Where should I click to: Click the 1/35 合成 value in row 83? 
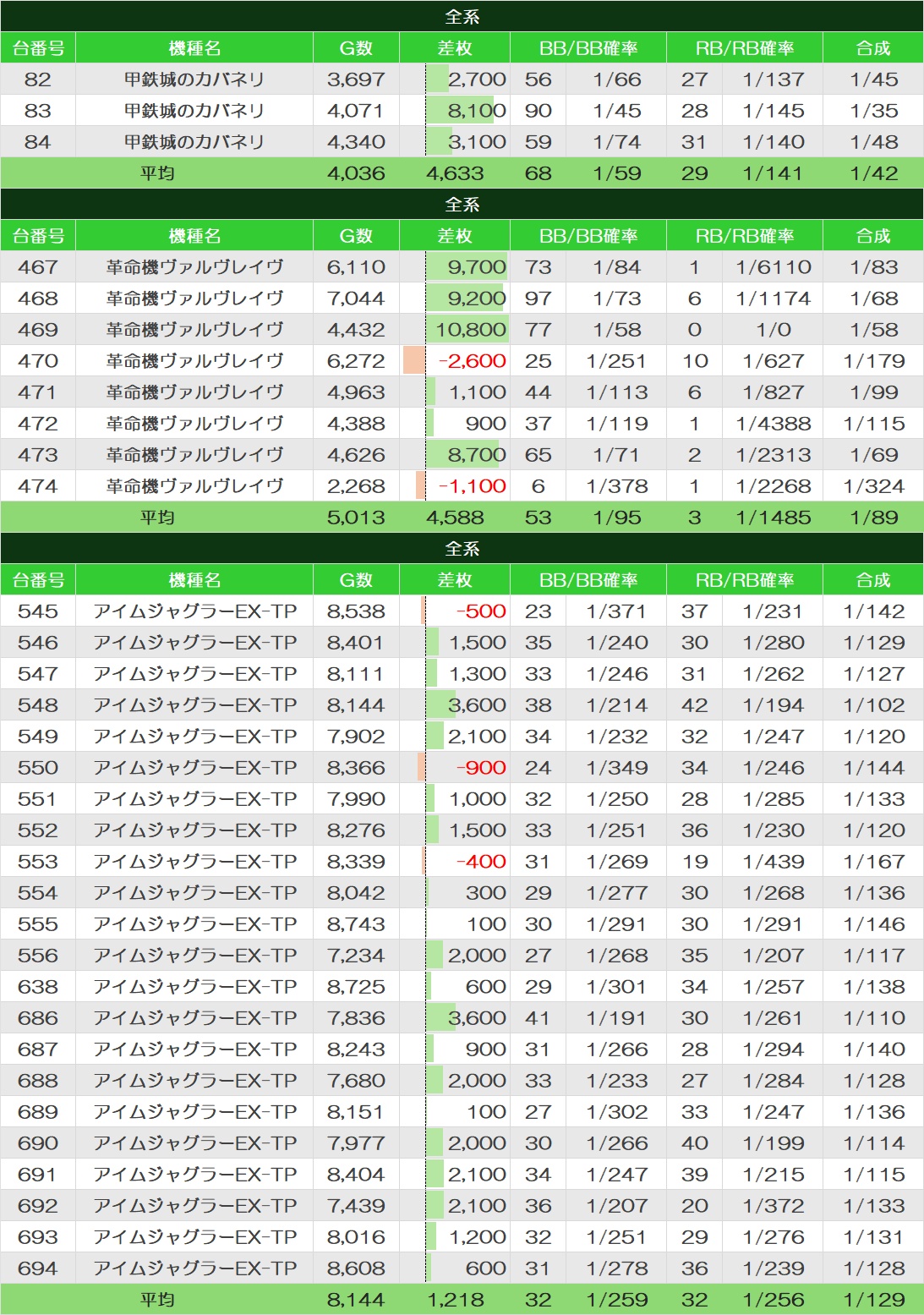pyautogui.click(x=873, y=111)
